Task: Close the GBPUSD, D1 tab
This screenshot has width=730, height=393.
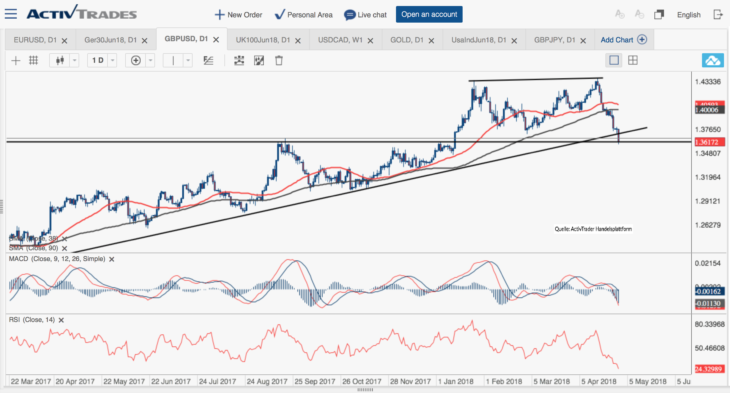Action: pyautogui.click(x=216, y=40)
